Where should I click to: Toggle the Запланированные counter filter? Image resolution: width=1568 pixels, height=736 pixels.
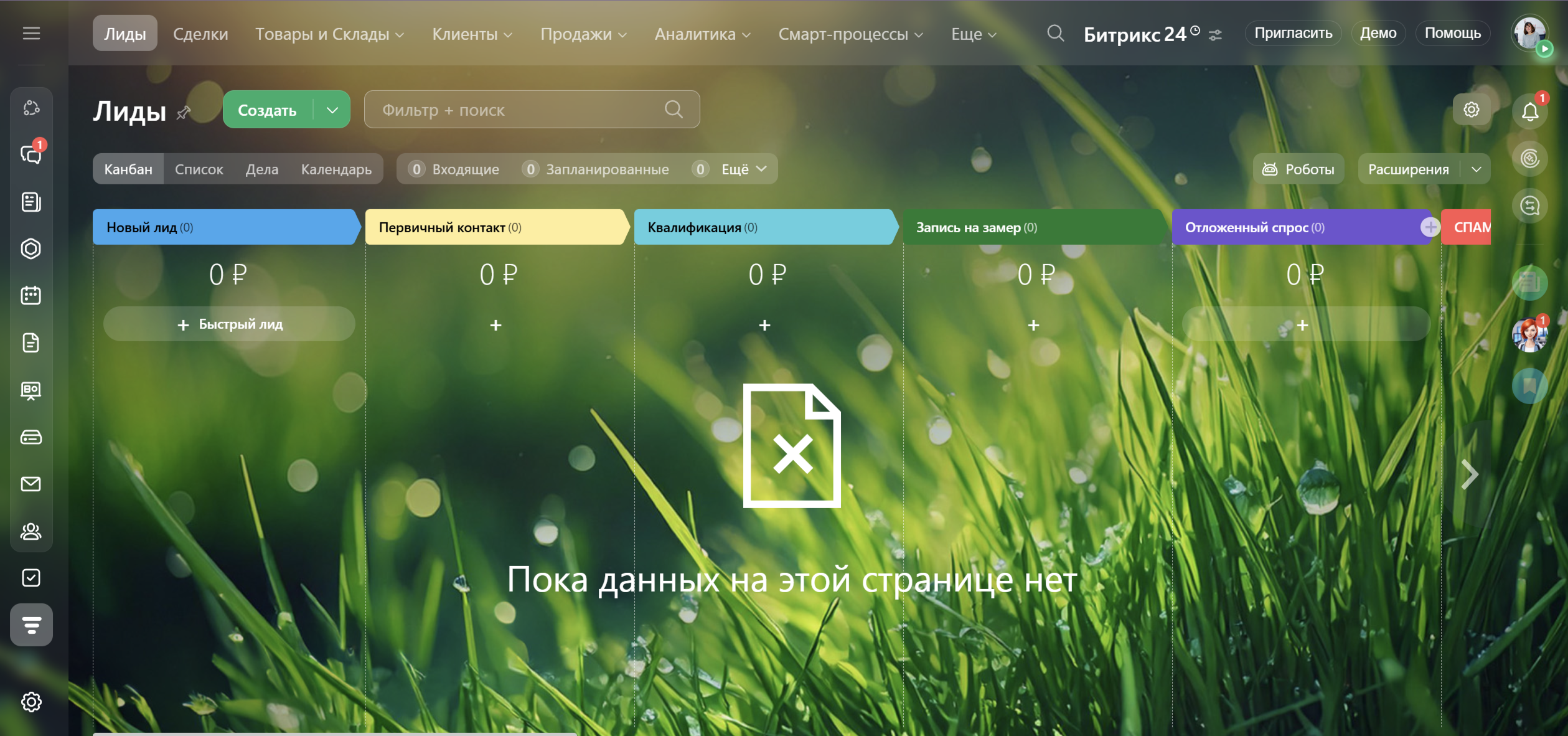[x=596, y=169]
